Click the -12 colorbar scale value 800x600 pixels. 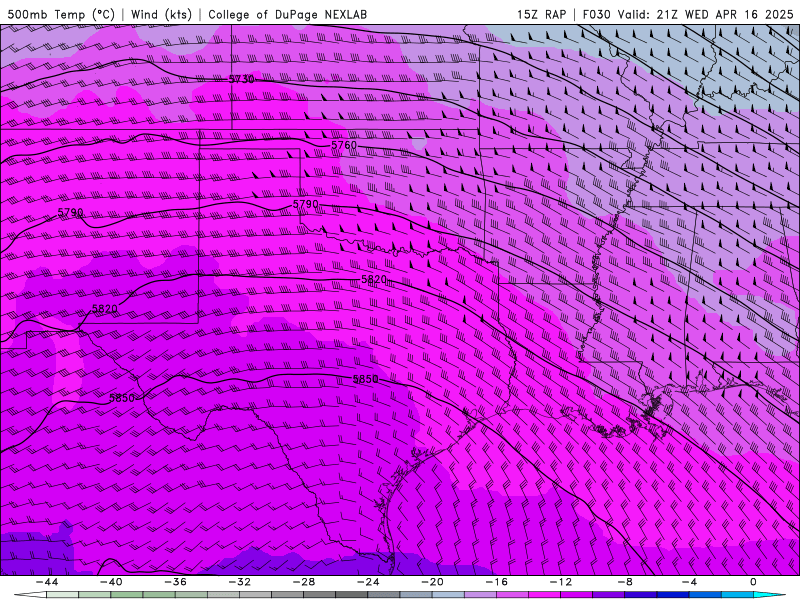click(561, 582)
